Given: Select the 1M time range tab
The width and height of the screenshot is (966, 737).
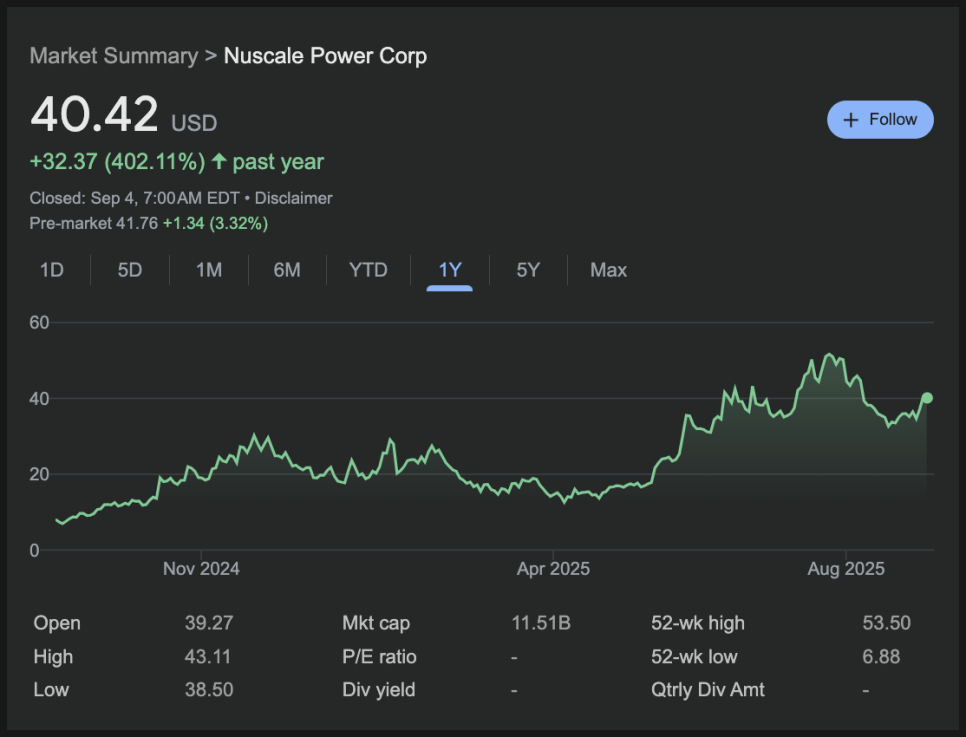Looking at the screenshot, I should coord(209,270).
